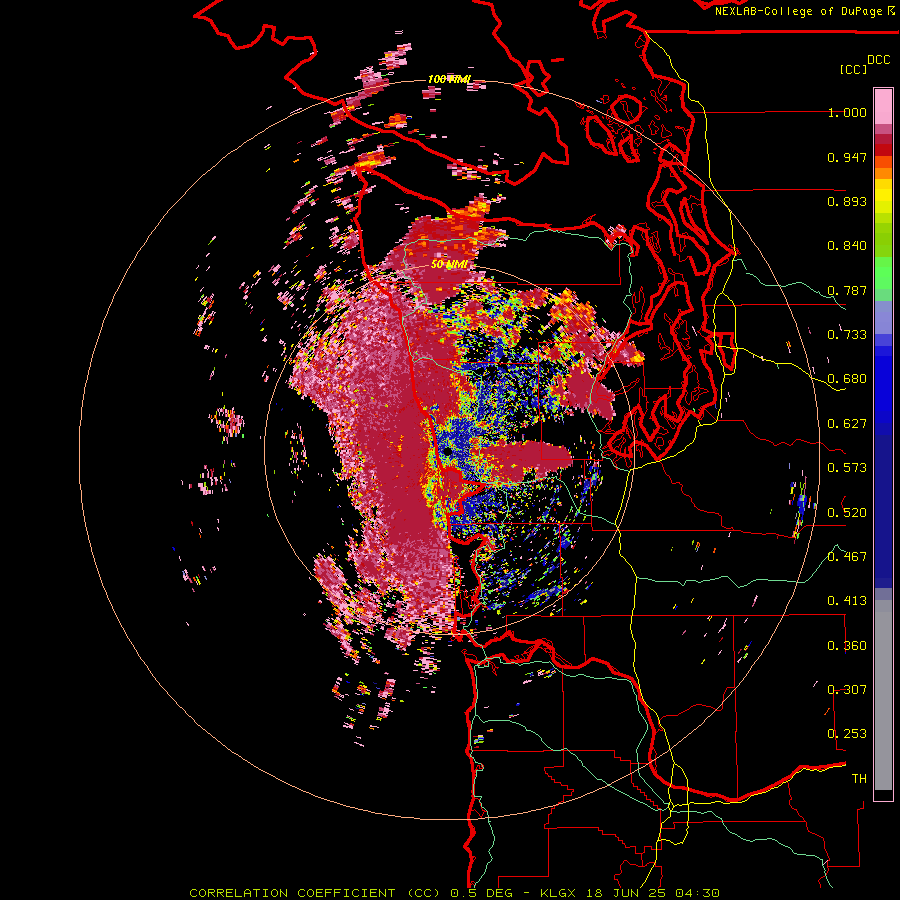The width and height of the screenshot is (900, 900).
Task: Pick the dark navy color bar segment
Action: [x=883, y=511]
